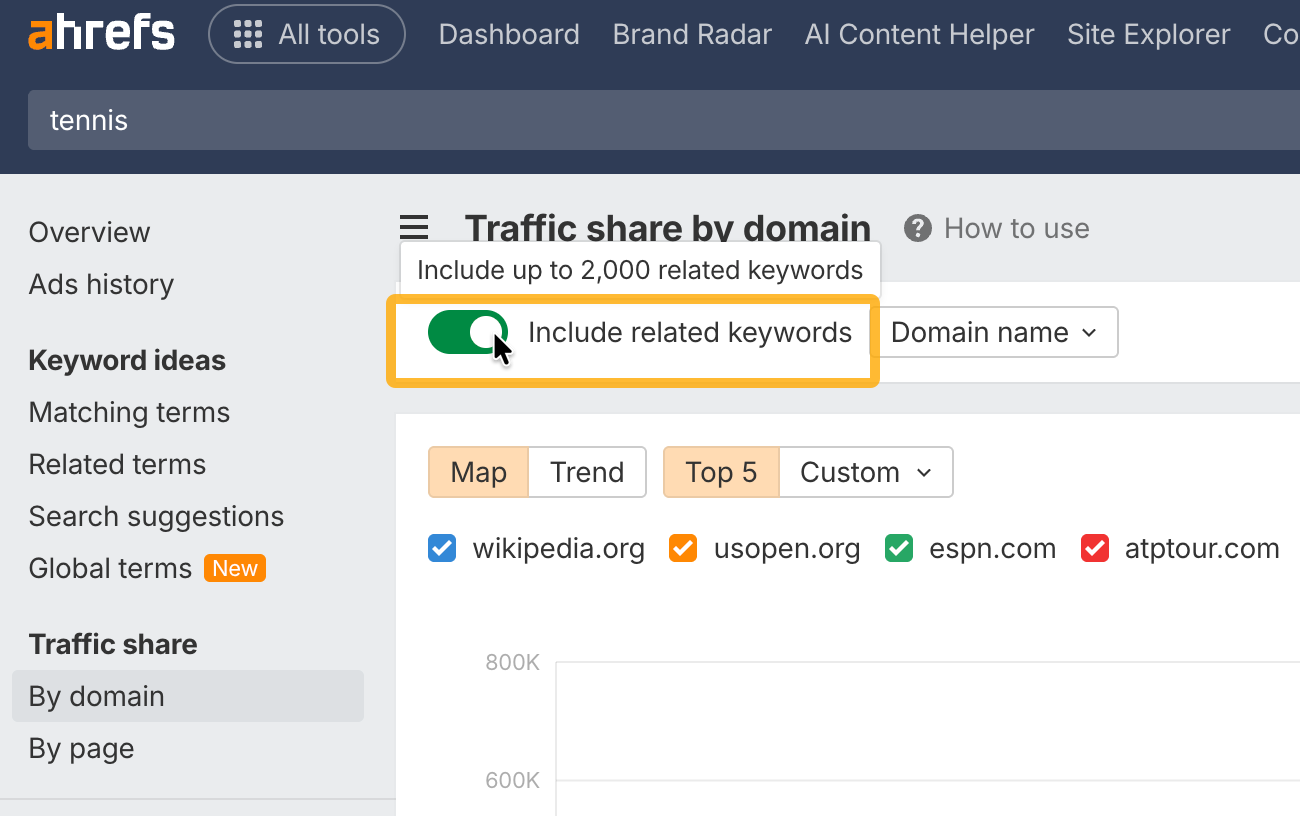Click the New badge beside Global terms
The image size is (1300, 816).
pyautogui.click(x=235, y=568)
